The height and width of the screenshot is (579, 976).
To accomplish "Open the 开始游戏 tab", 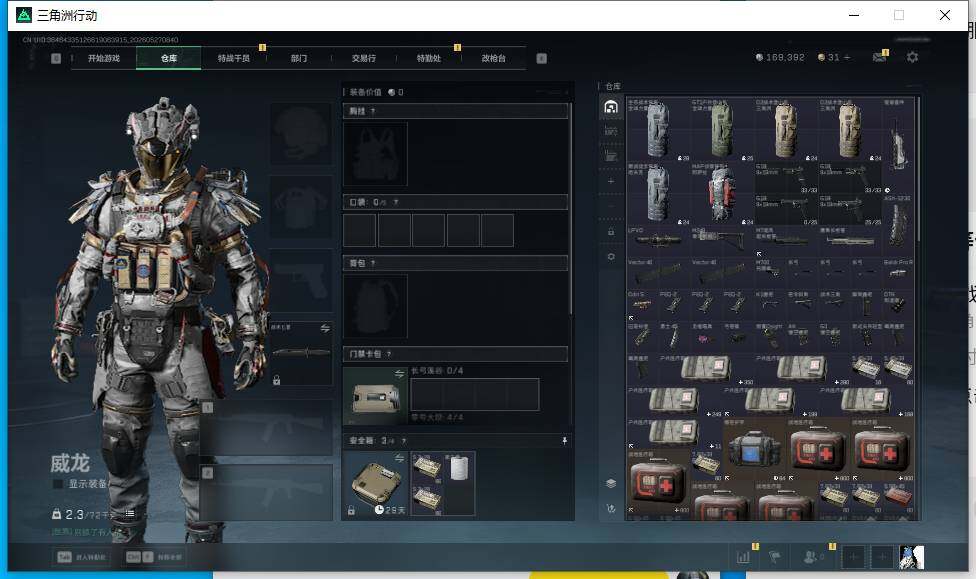I will coord(103,58).
